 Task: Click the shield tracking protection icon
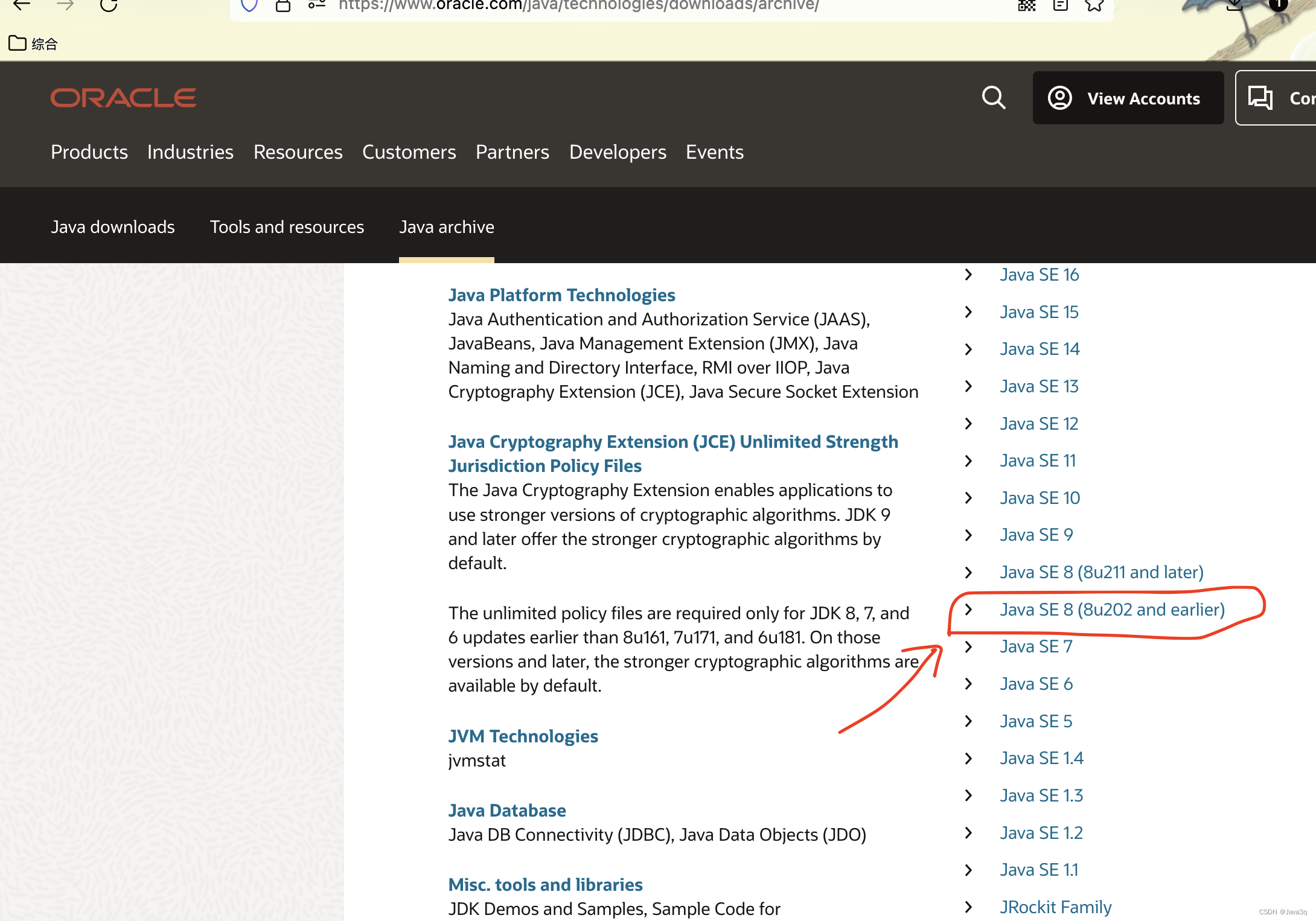click(249, 5)
